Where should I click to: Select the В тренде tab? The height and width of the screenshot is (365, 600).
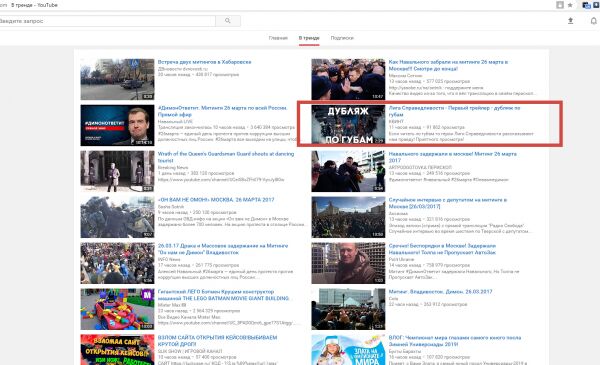click(x=309, y=38)
